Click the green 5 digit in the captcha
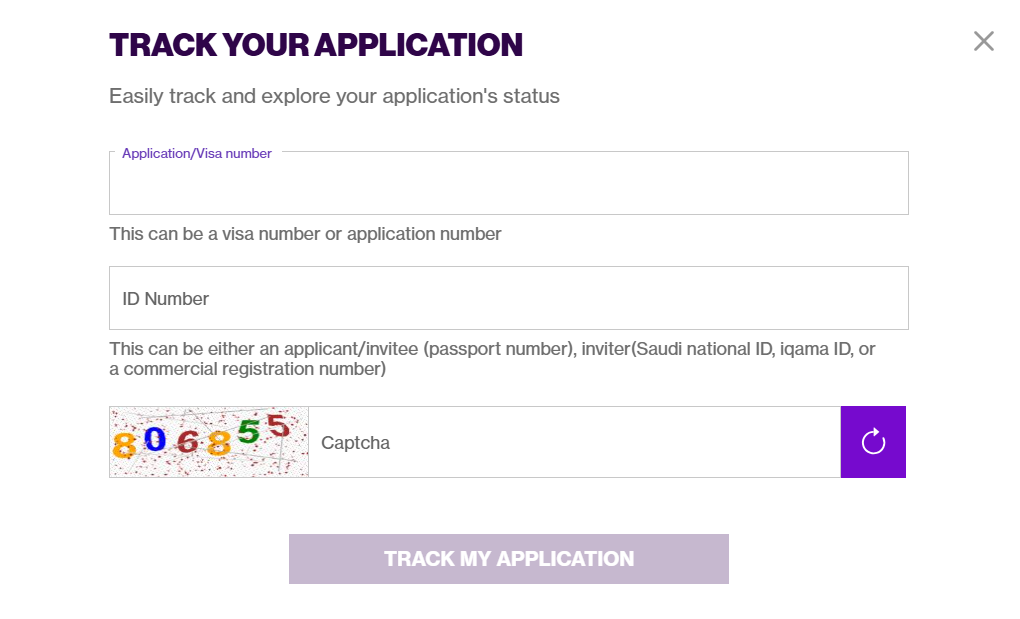This screenshot has width=1020, height=619. pos(248,432)
